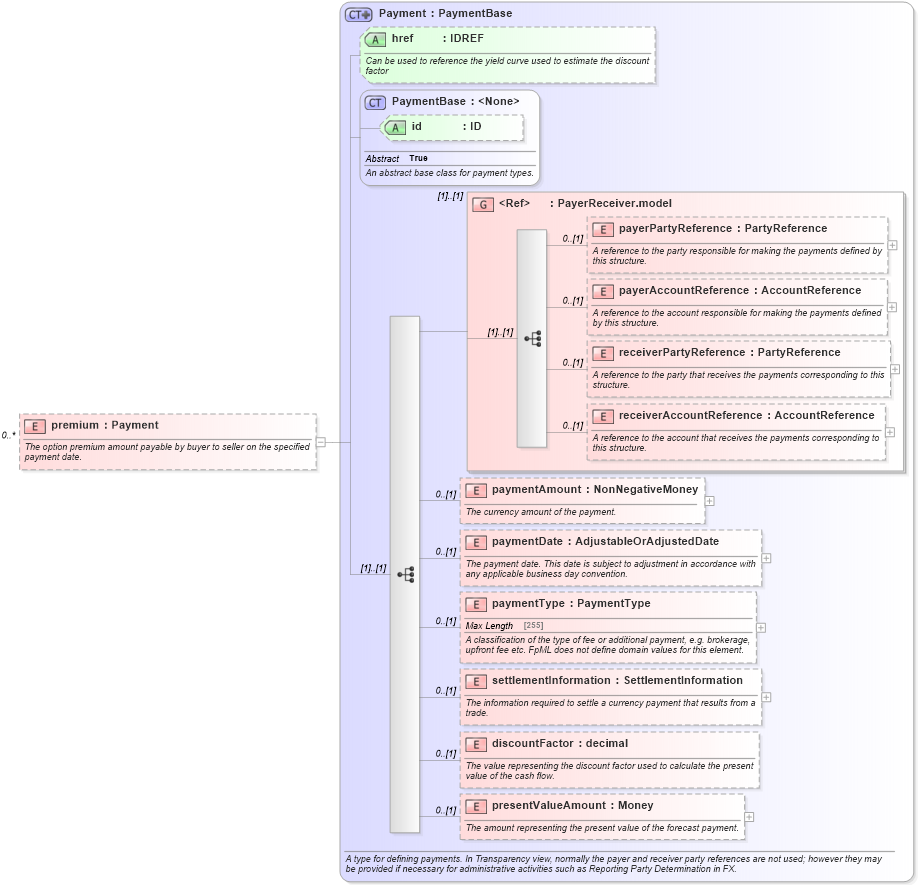The width and height of the screenshot is (918, 885).
Task: Select the paymentDate element icon
Action: [x=476, y=541]
